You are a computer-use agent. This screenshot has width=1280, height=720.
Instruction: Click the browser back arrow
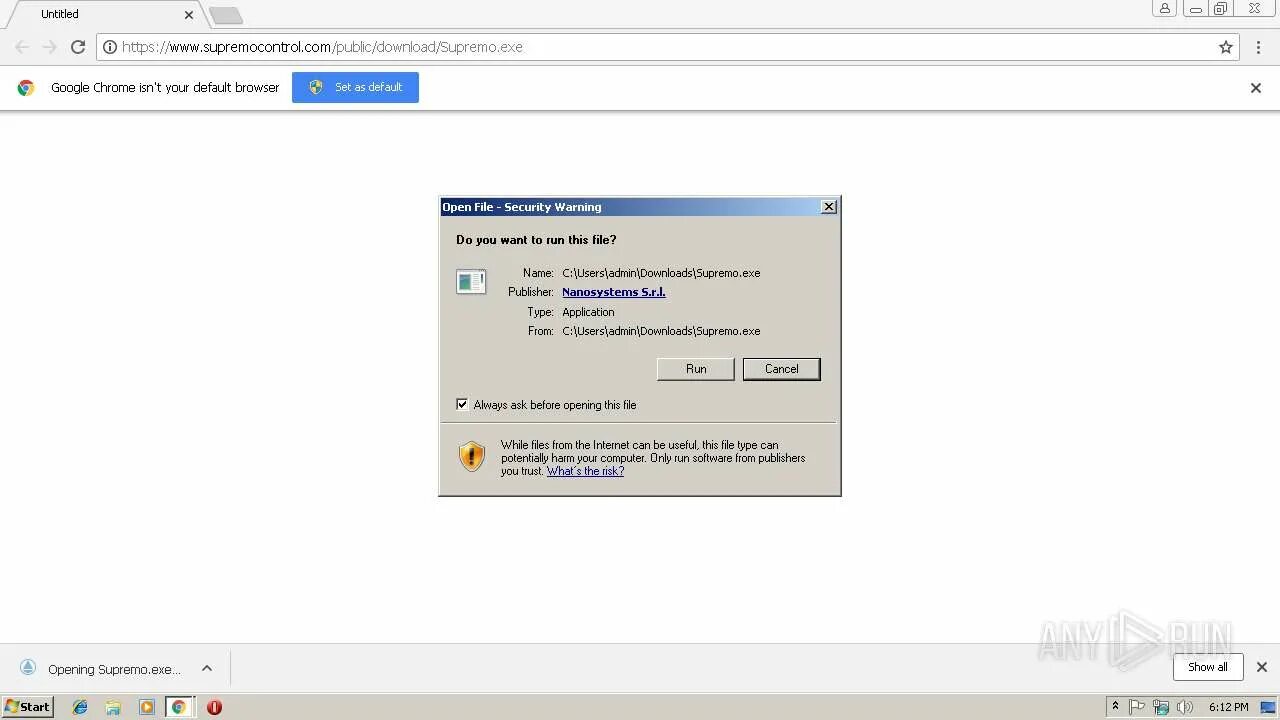(x=22, y=47)
